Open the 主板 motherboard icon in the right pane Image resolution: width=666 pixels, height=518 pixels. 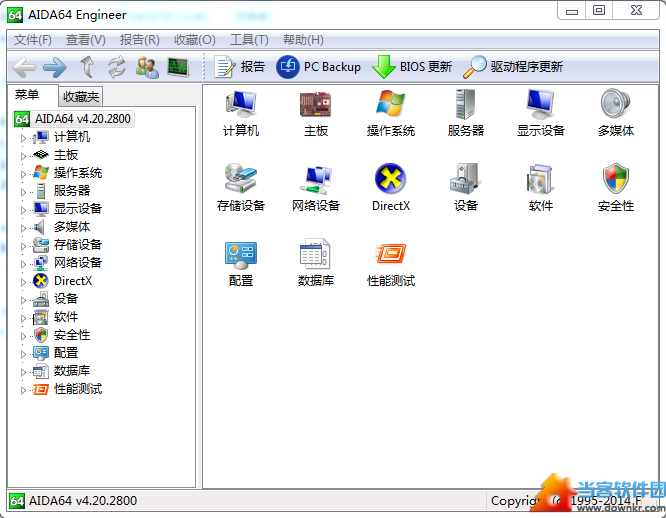point(316,104)
